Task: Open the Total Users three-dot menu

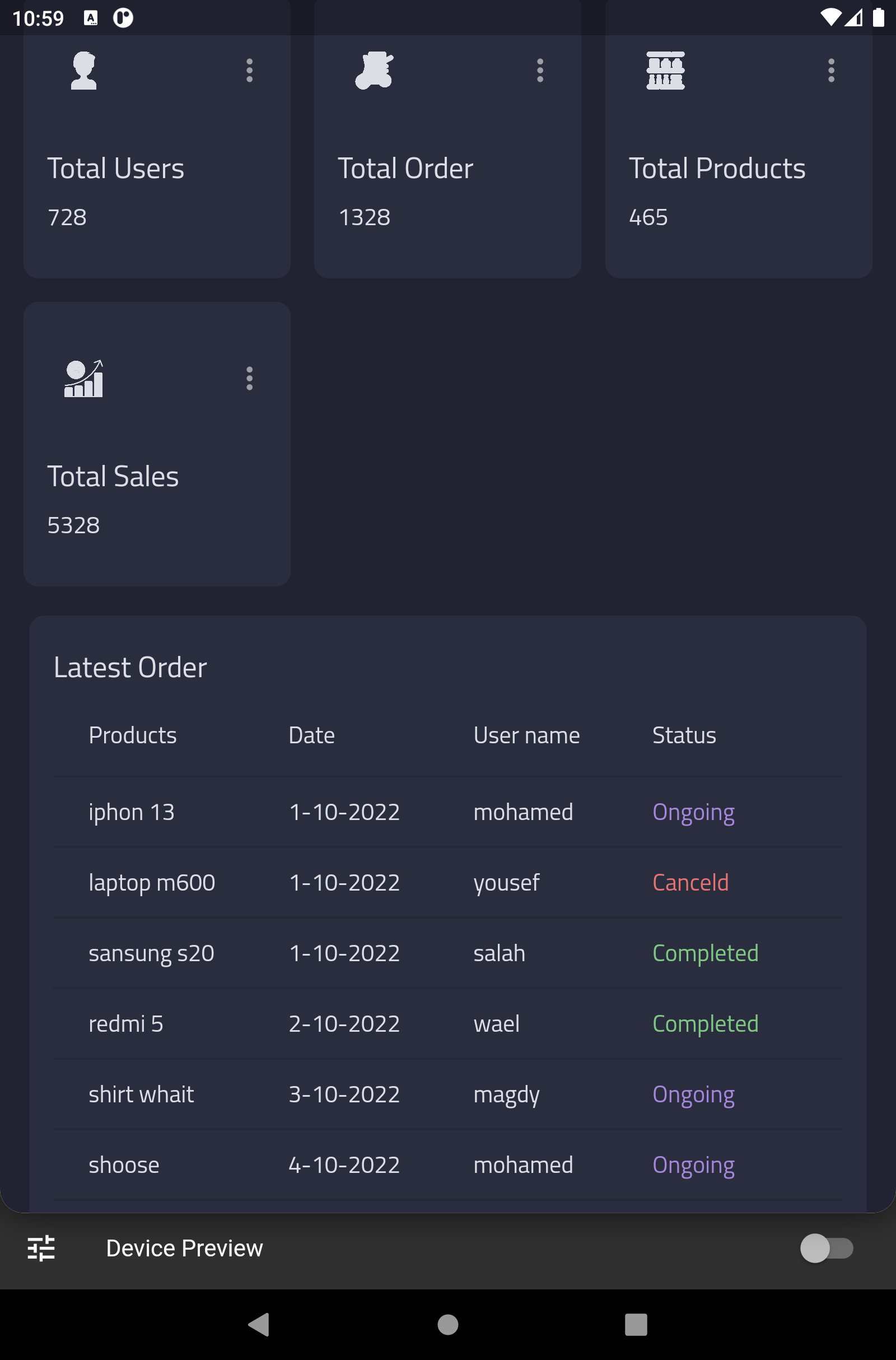Action: (x=249, y=70)
